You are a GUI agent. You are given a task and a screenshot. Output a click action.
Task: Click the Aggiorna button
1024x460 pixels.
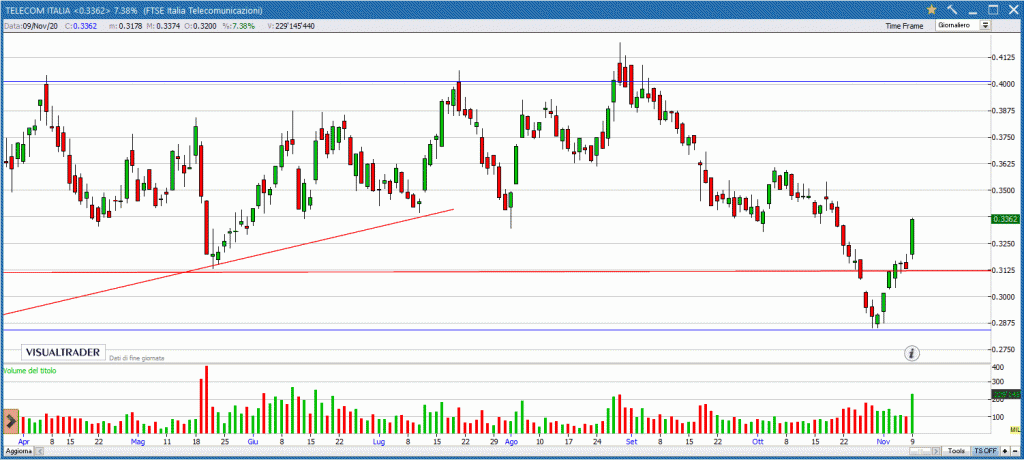[x=18, y=452]
